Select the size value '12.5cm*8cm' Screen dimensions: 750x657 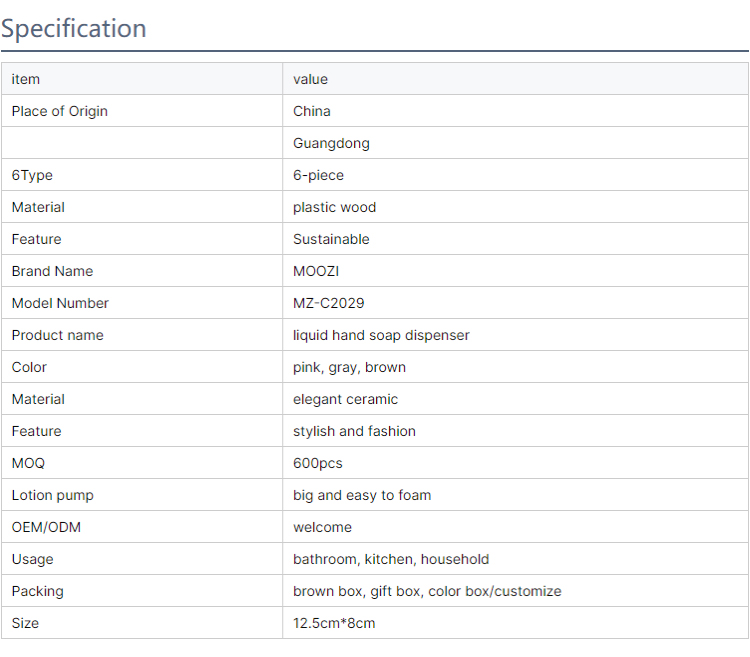334,623
